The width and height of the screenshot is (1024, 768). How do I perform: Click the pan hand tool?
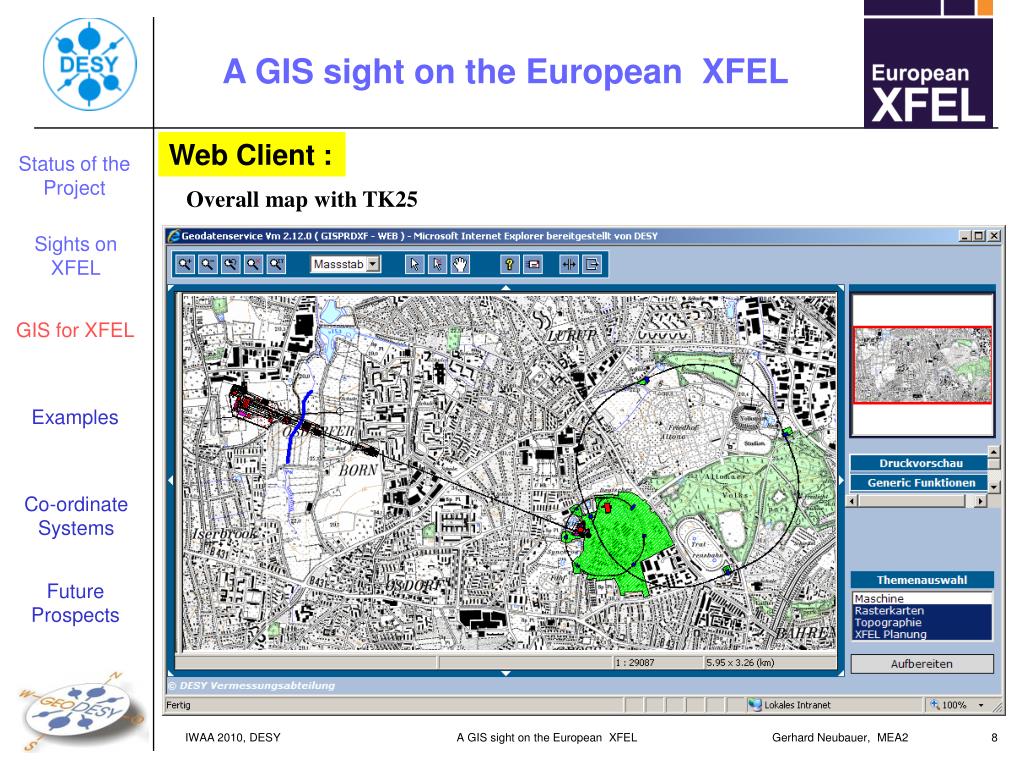pyautogui.click(x=461, y=264)
